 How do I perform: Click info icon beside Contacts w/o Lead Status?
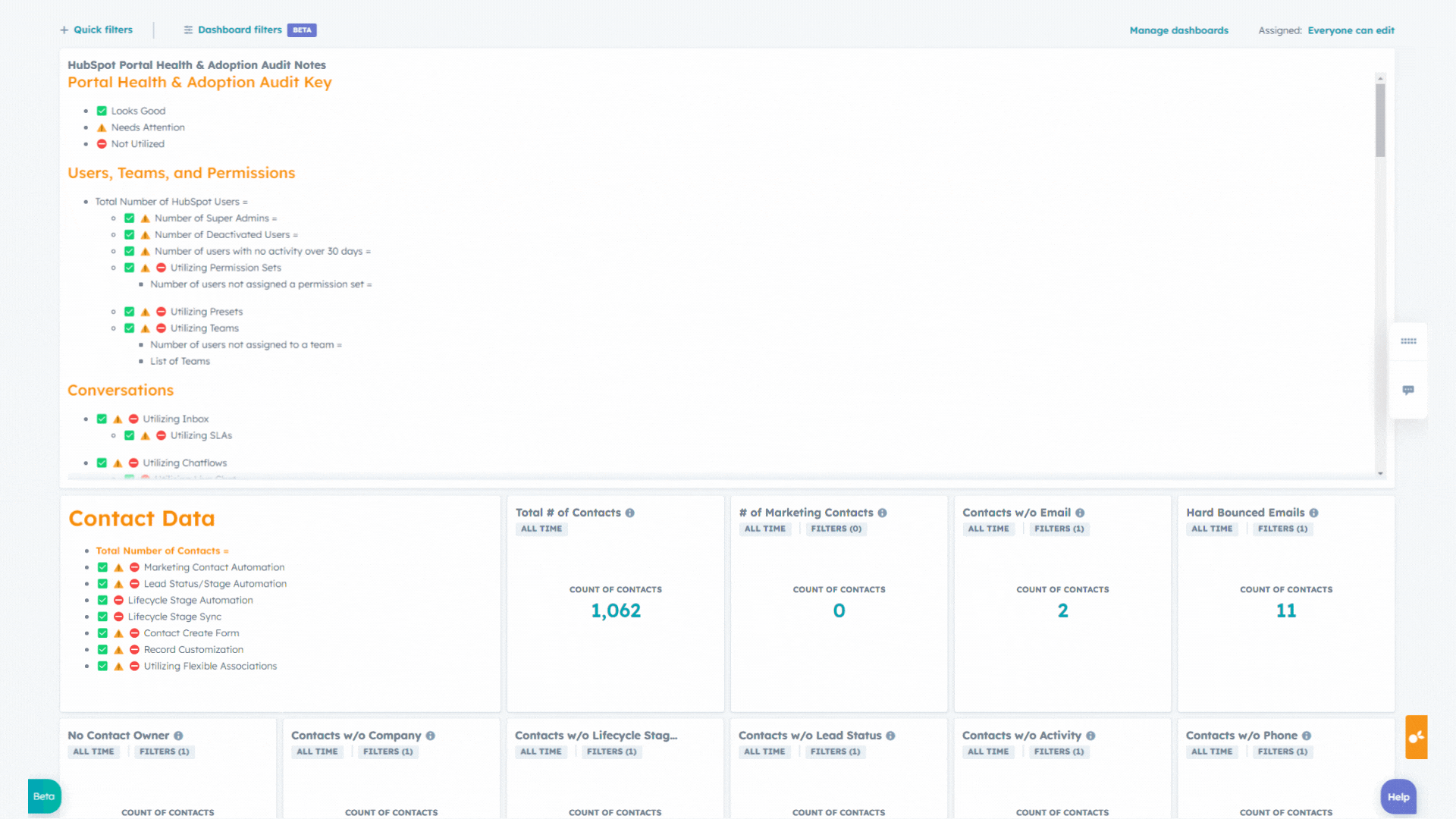coord(890,736)
